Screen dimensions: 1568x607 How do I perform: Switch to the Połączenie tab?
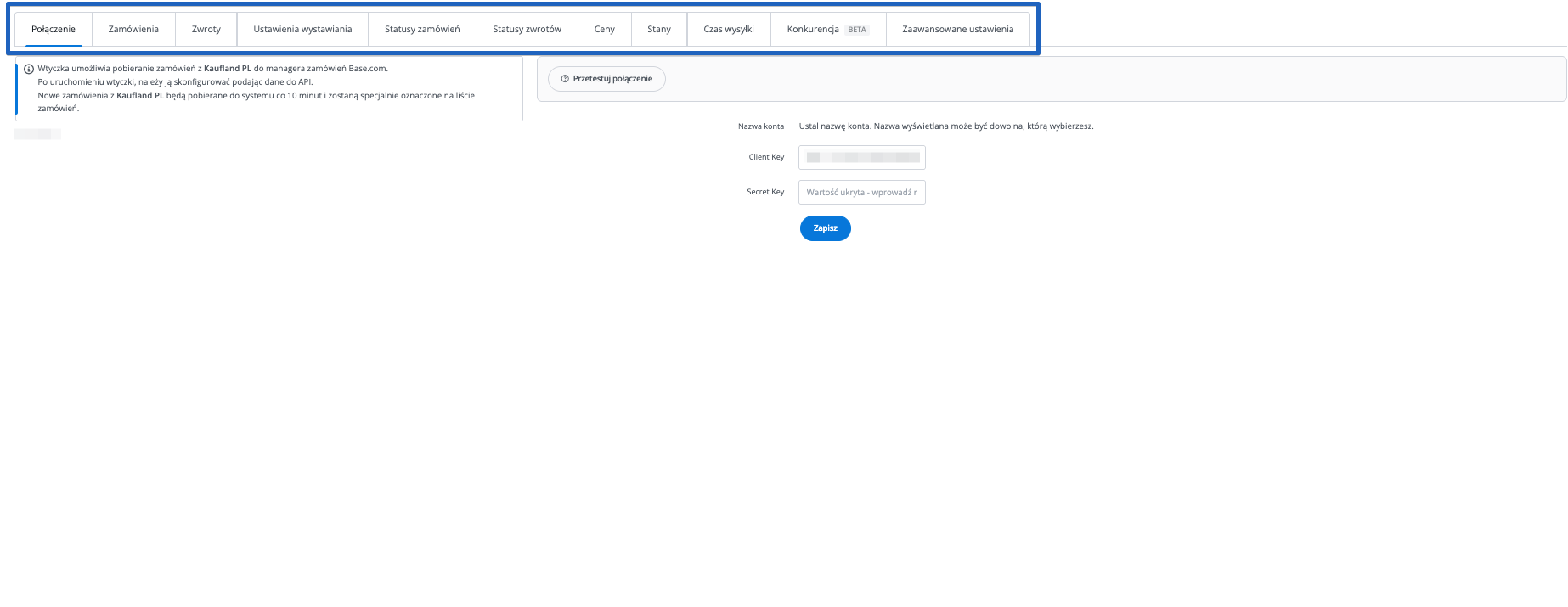coord(54,30)
